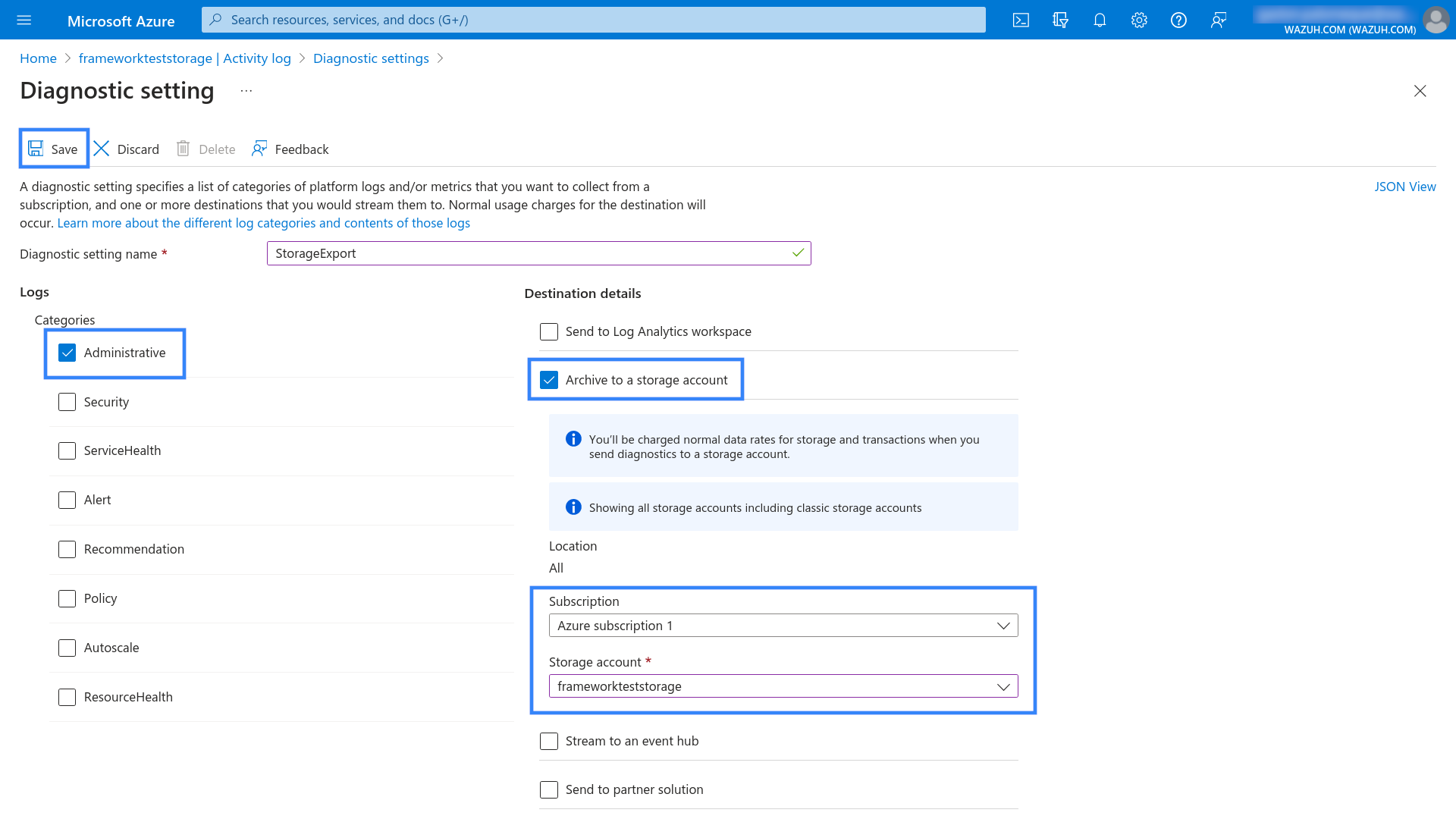Check the ServiceHealth category

(67, 450)
